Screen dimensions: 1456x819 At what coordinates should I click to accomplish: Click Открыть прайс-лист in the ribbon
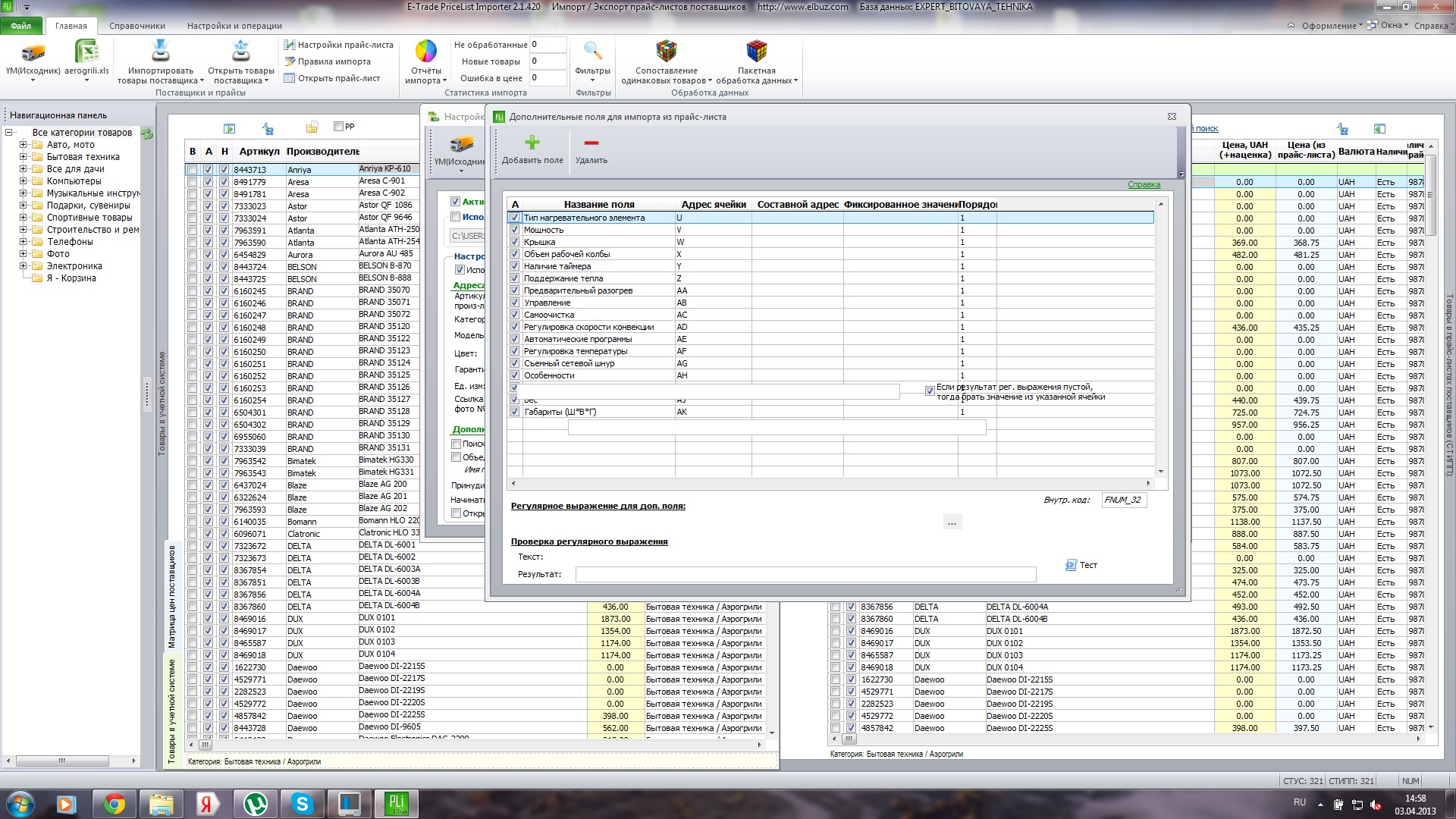click(x=332, y=78)
